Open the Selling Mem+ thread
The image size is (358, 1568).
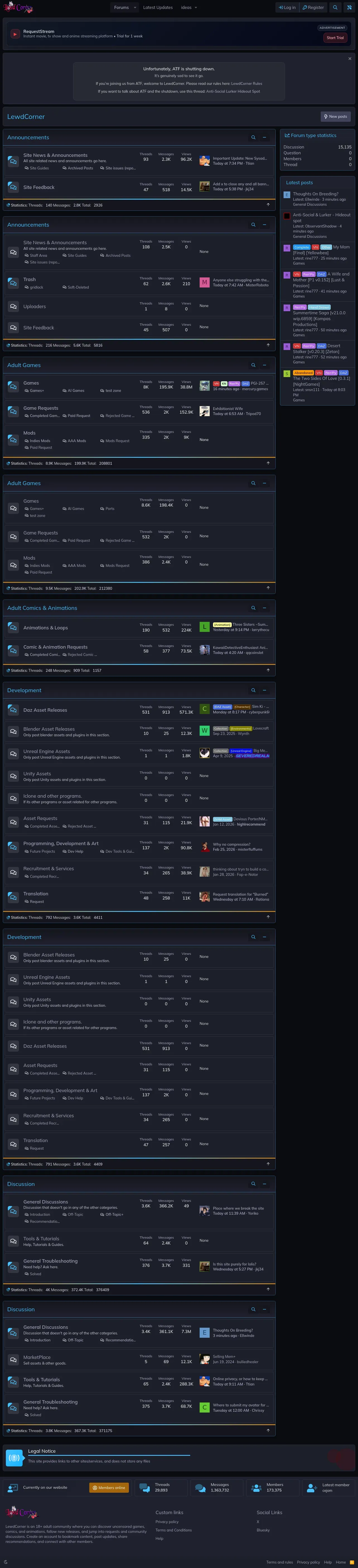(224, 1356)
